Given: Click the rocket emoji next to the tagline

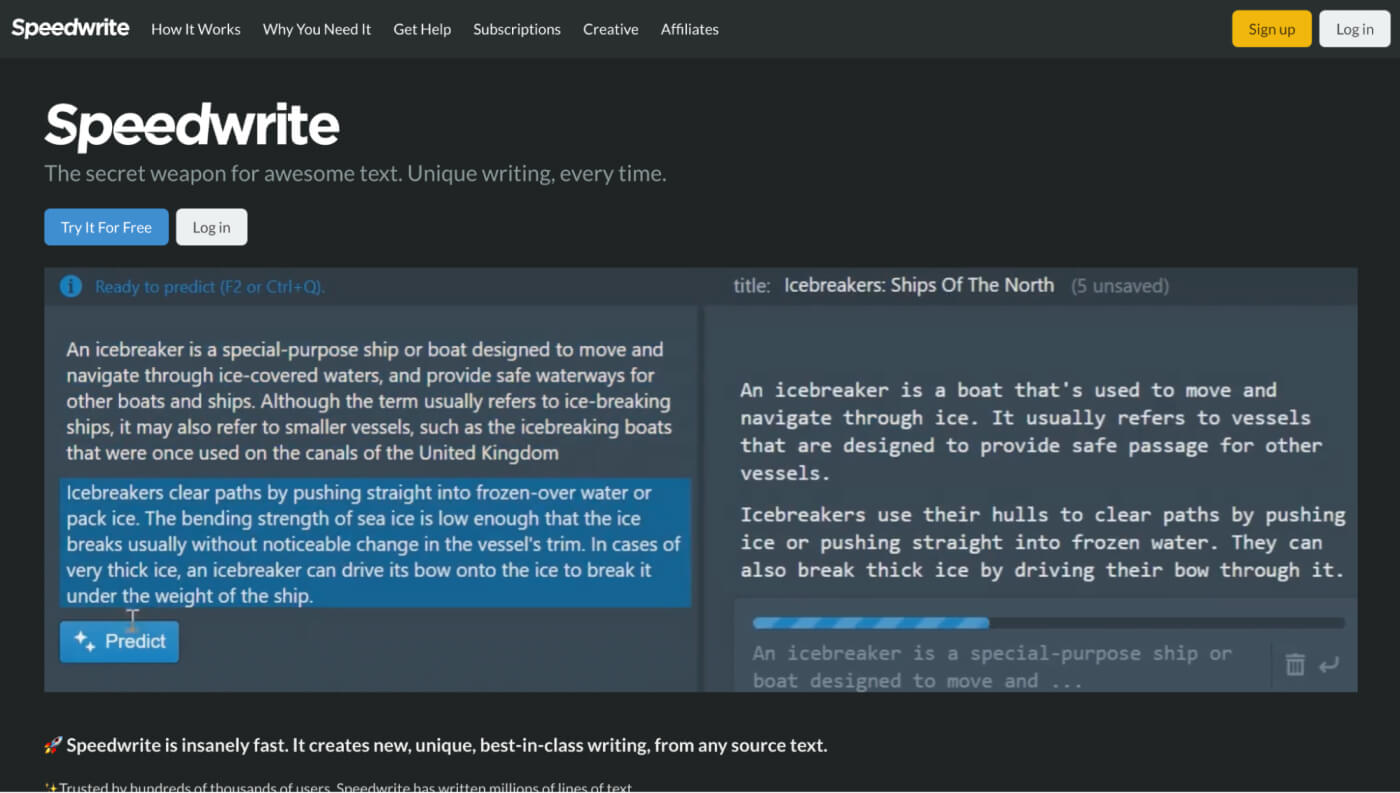Looking at the screenshot, I should click(x=48, y=745).
